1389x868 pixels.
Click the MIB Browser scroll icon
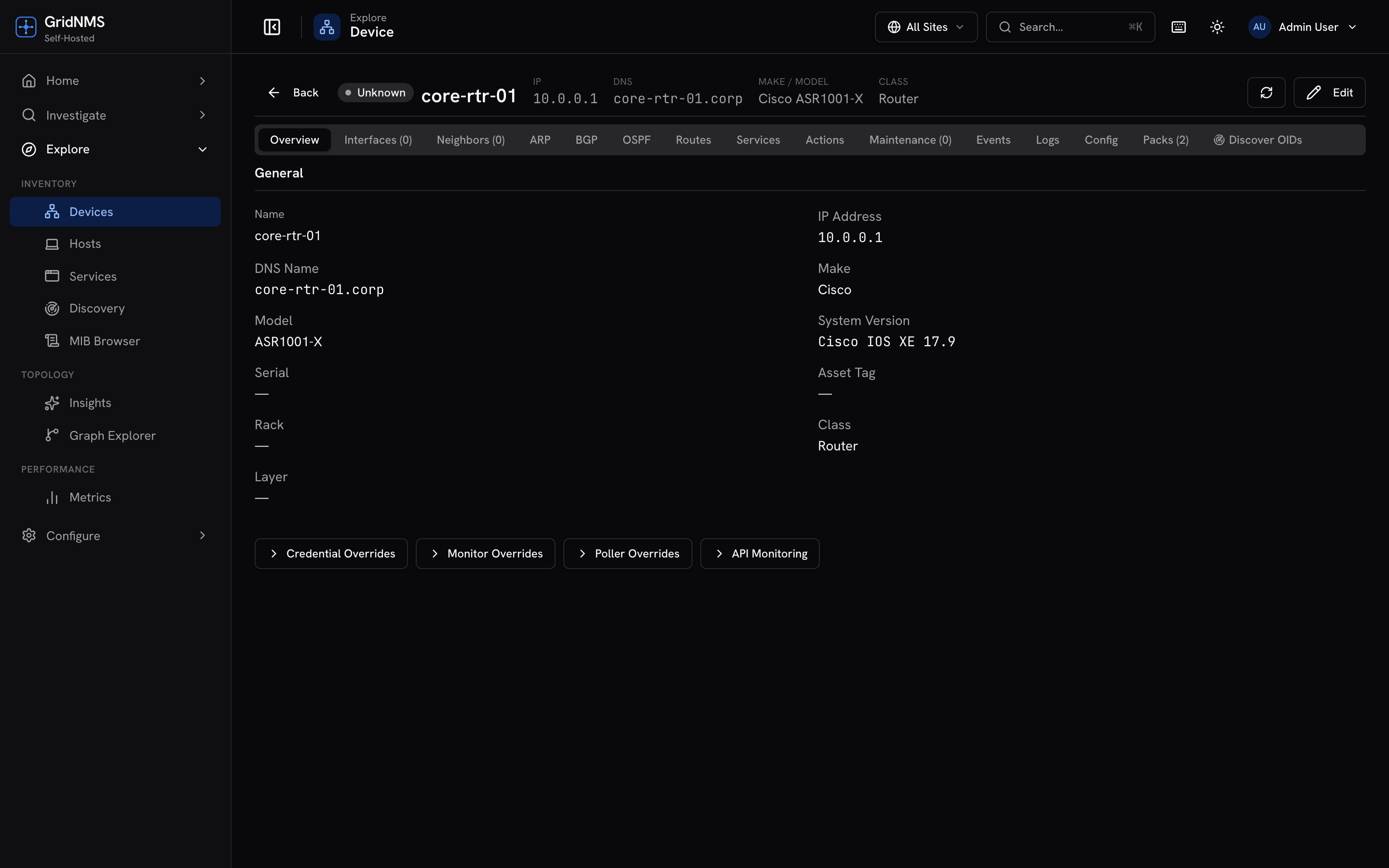point(52,341)
